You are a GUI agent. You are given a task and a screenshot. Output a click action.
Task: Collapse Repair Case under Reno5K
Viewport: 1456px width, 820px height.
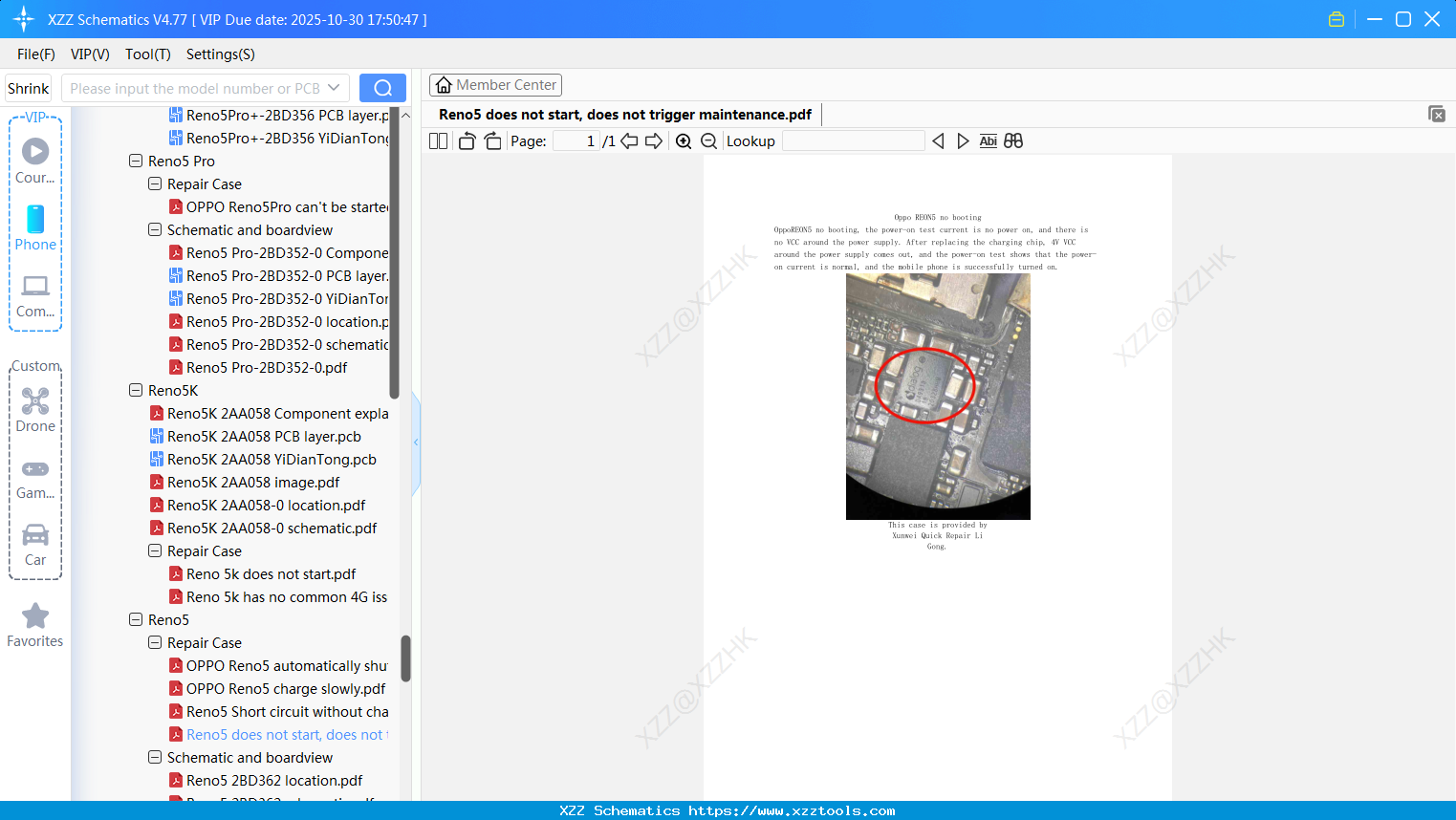pyautogui.click(x=155, y=550)
